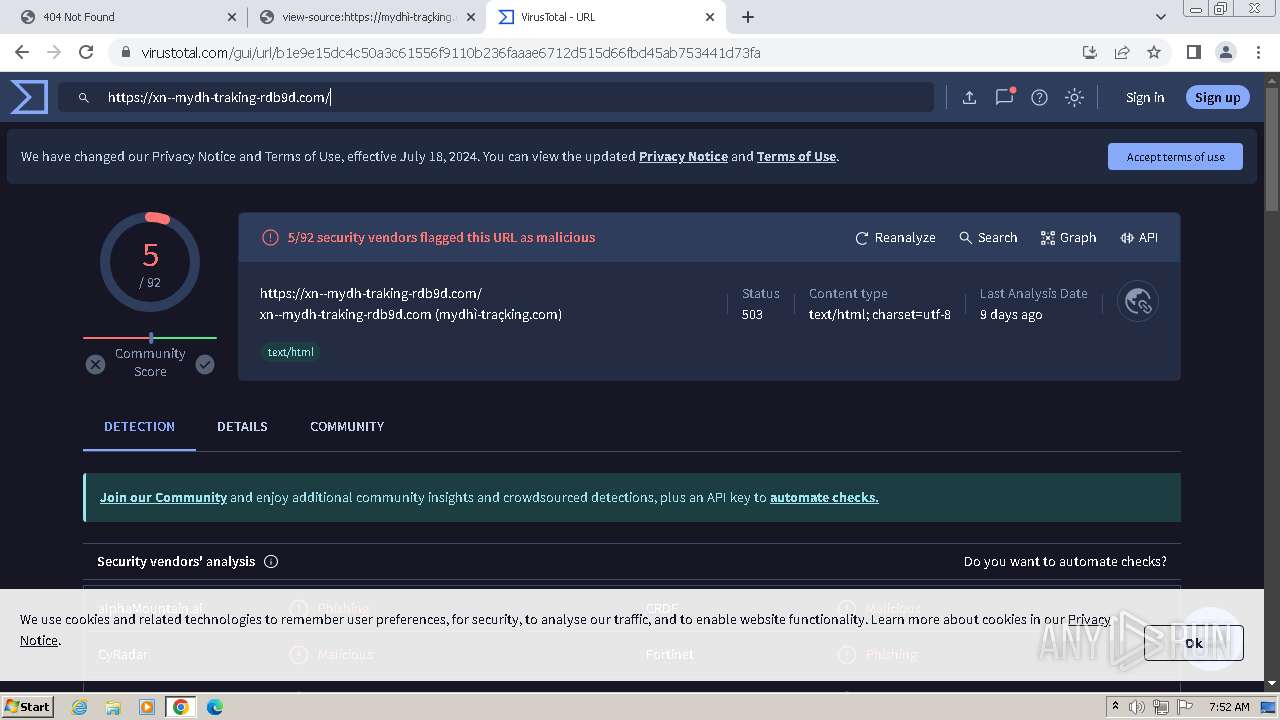Toggle the light/dark theme sun icon
1280x720 pixels.
coord(1074,97)
